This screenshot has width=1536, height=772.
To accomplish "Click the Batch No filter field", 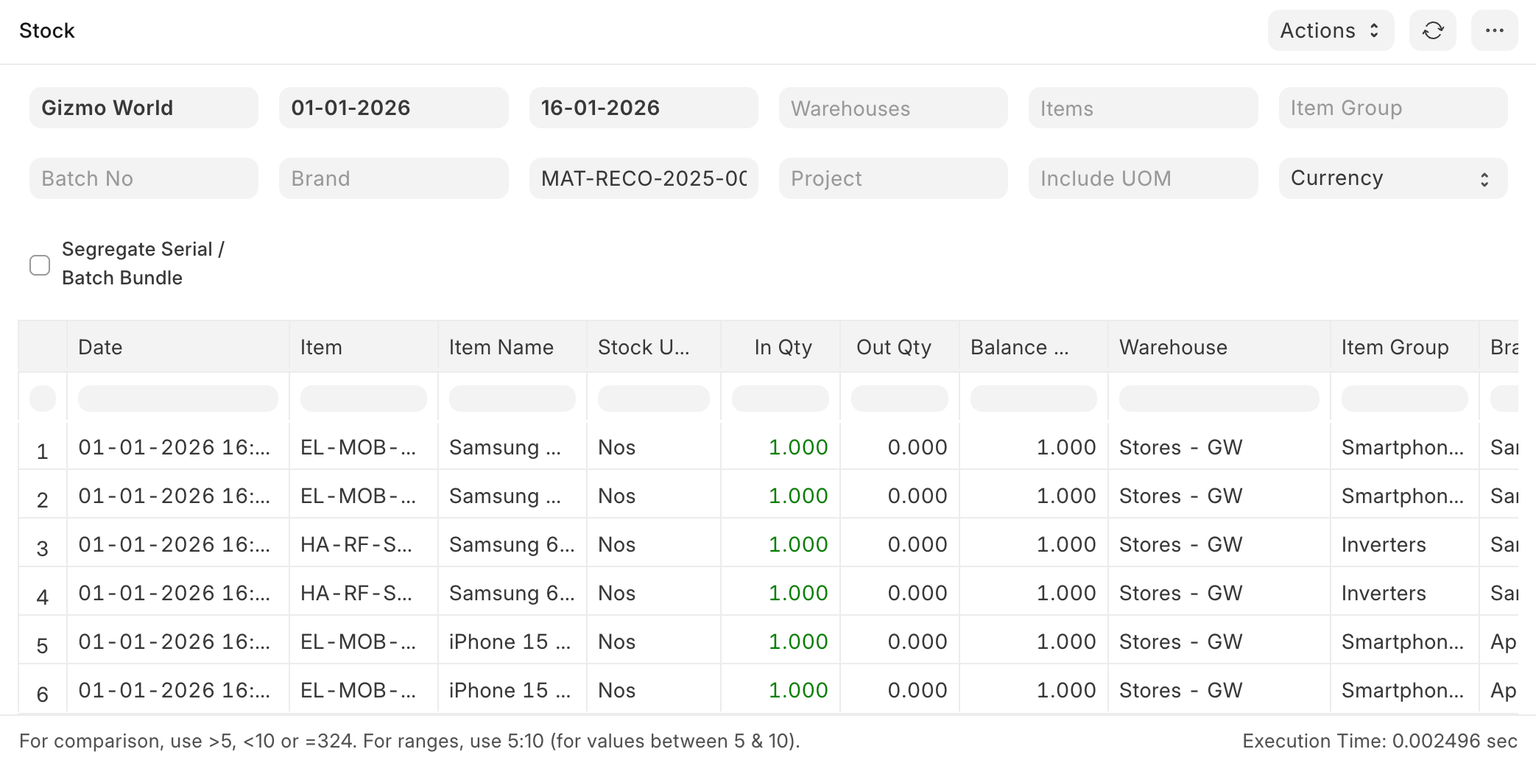I will [x=143, y=179].
